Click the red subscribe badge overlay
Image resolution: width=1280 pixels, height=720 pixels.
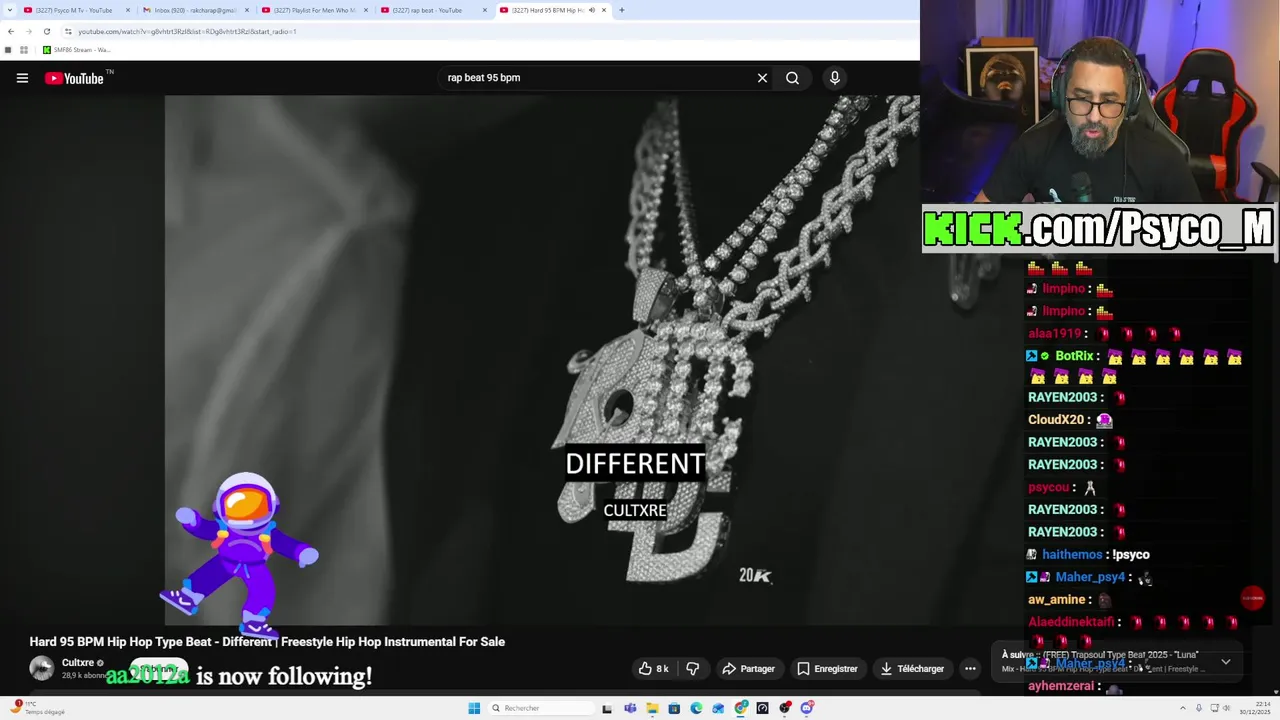pyautogui.click(x=1252, y=598)
